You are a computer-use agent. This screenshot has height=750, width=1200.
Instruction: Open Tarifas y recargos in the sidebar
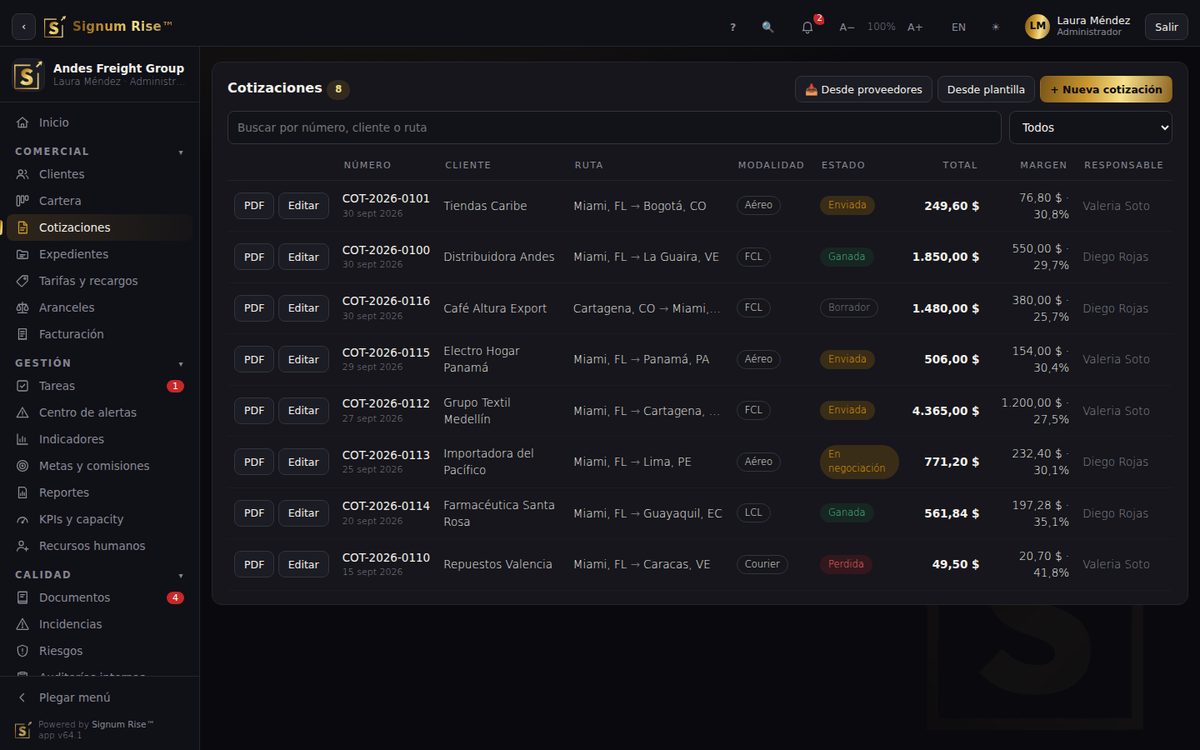pyautogui.click(x=100, y=281)
